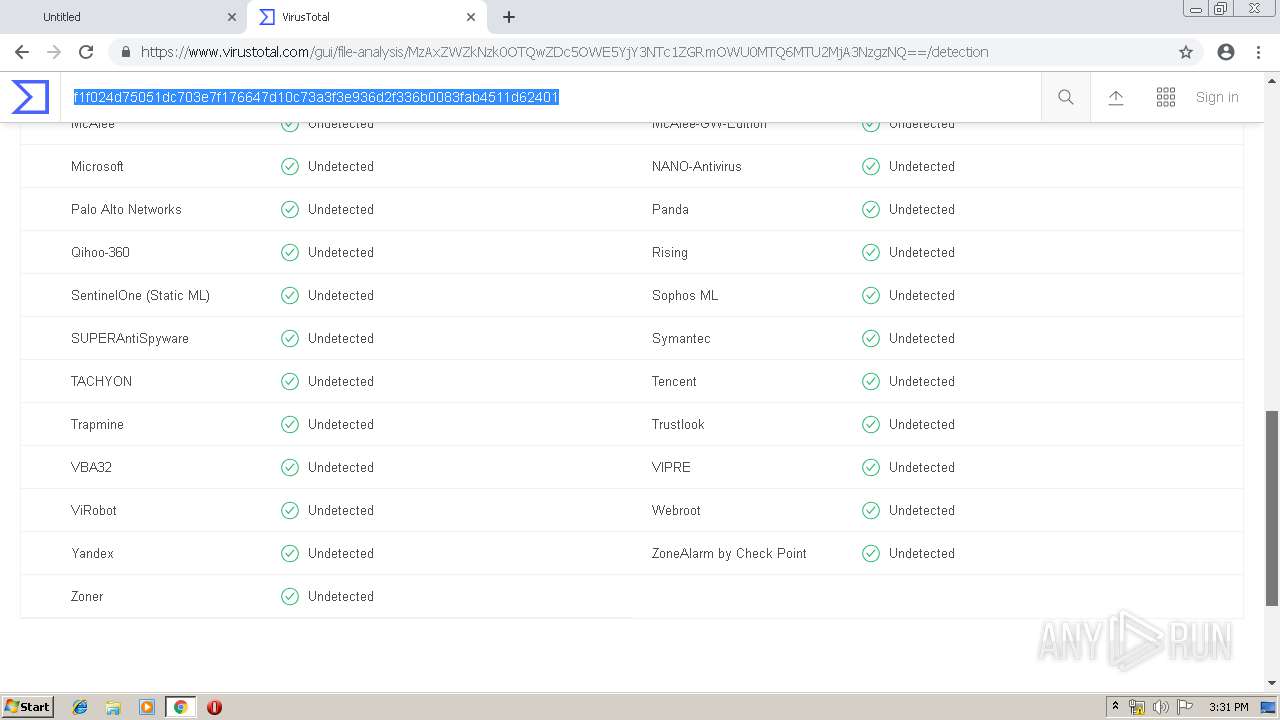Click the red Opera taskbar icon

[x=214, y=707]
